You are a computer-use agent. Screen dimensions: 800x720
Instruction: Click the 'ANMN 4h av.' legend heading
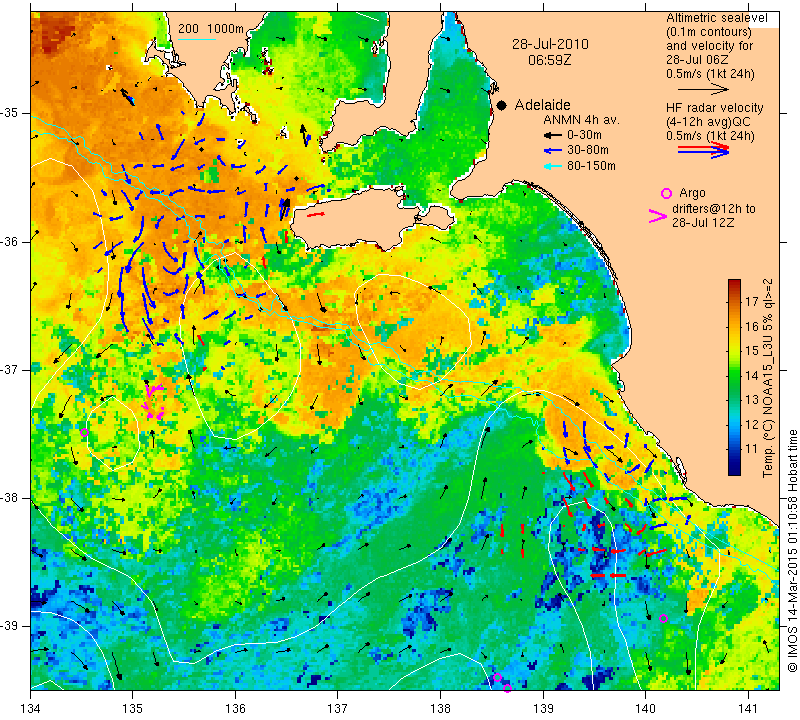tap(581, 120)
